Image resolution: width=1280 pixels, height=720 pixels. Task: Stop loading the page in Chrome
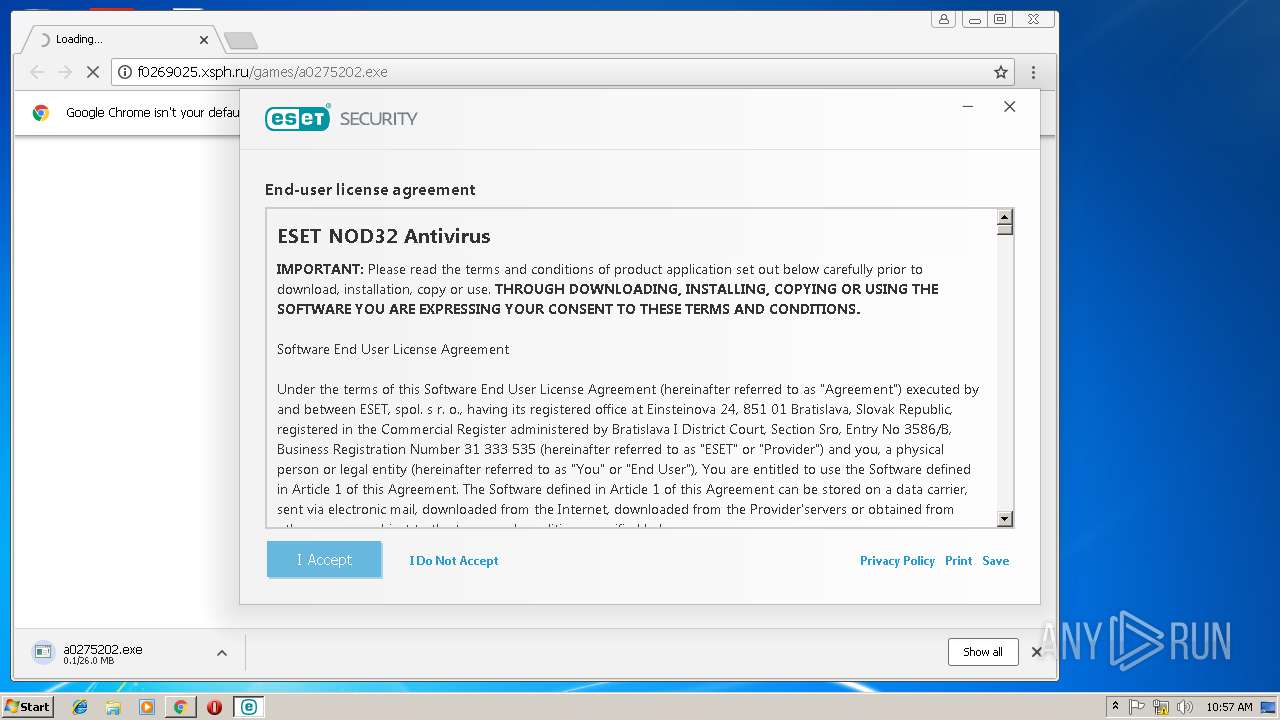[x=93, y=72]
